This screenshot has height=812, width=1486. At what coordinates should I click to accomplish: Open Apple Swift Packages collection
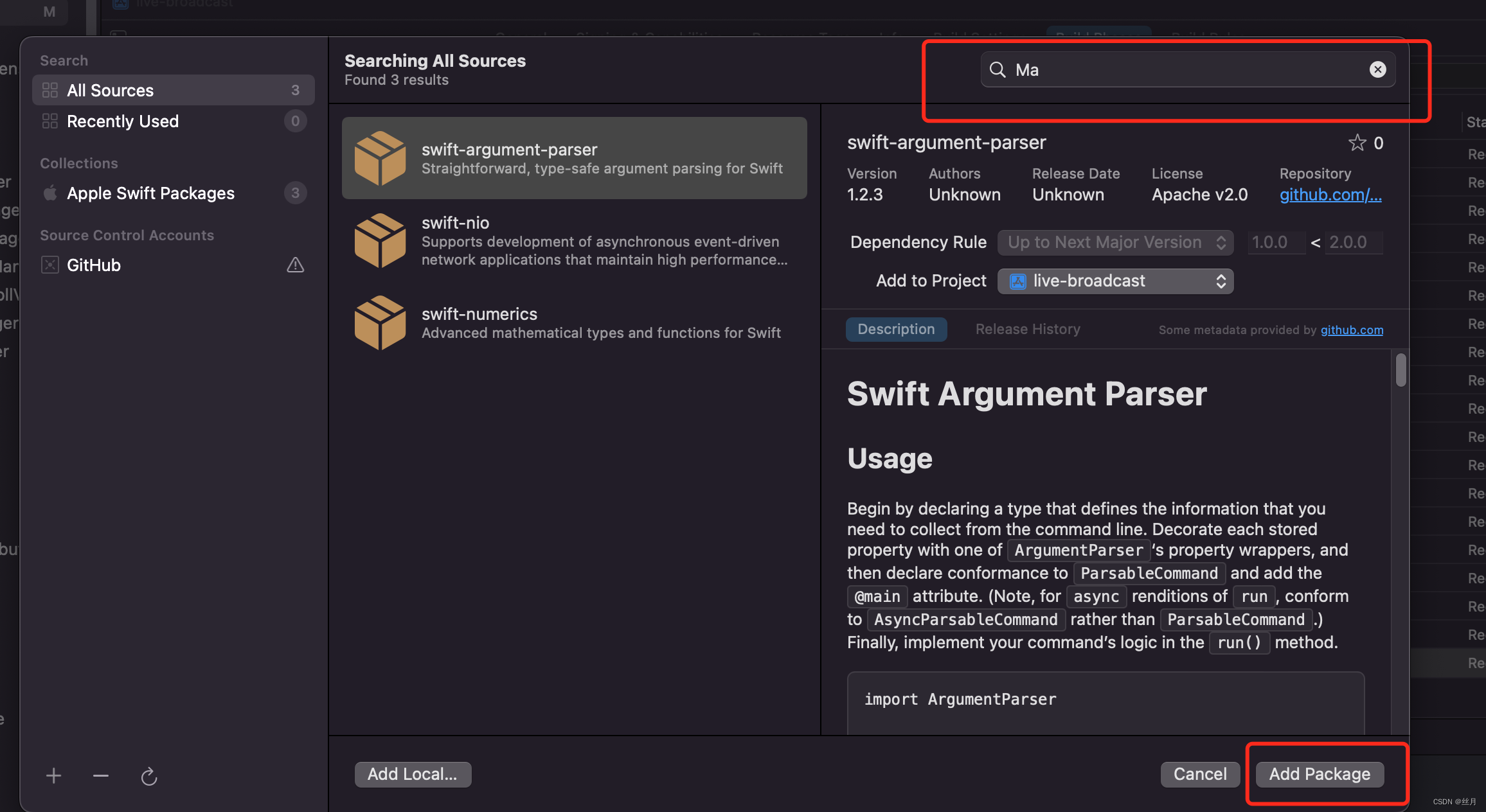coord(174,193)
